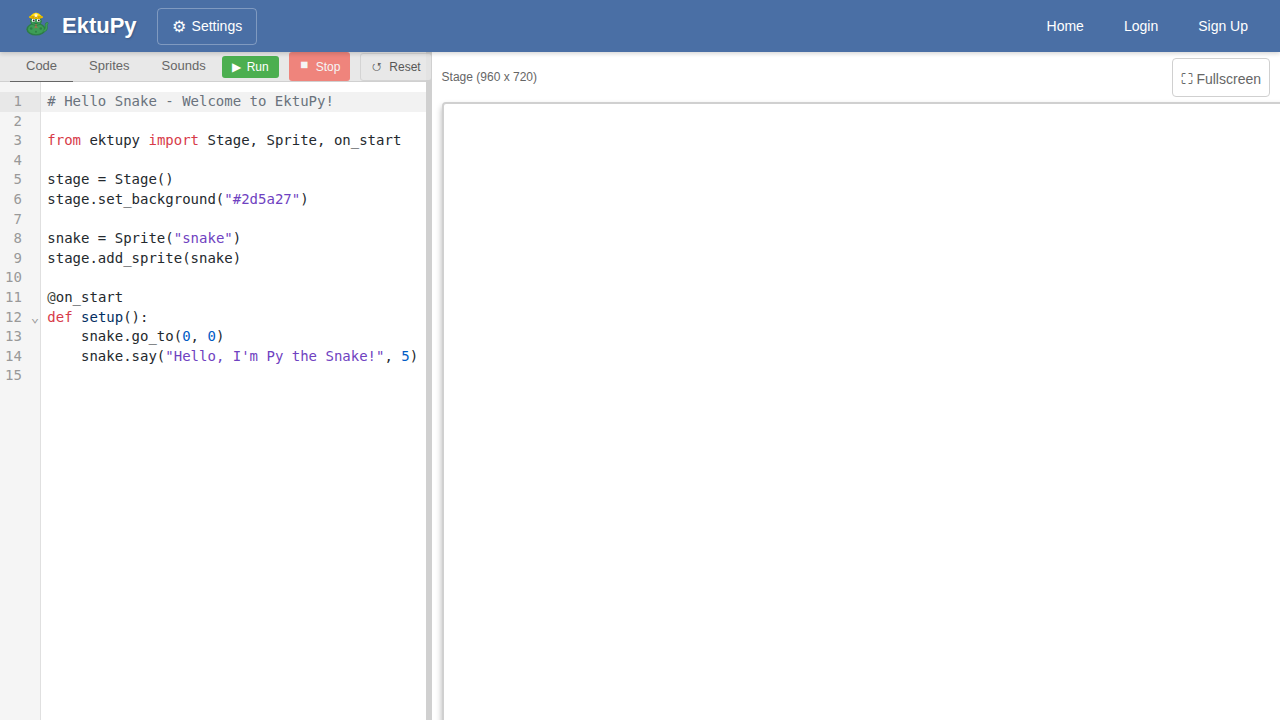Reset the stage using the circular arrow icon
The height and width of the screenshot is (720, 1280).
[x=376, y=66]
